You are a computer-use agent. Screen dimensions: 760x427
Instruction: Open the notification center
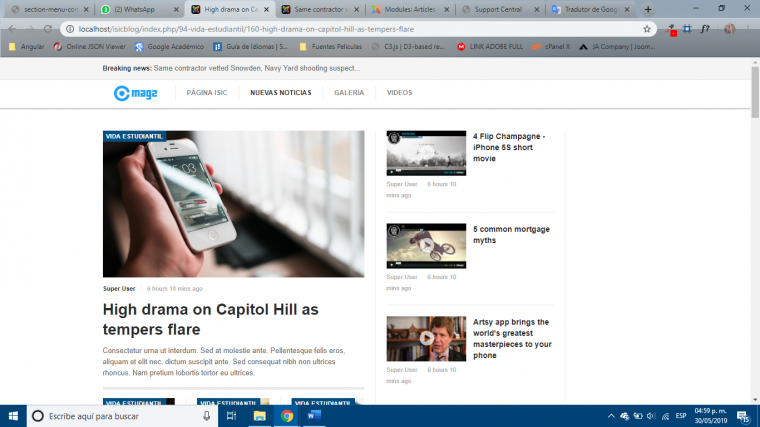(743, 416)
